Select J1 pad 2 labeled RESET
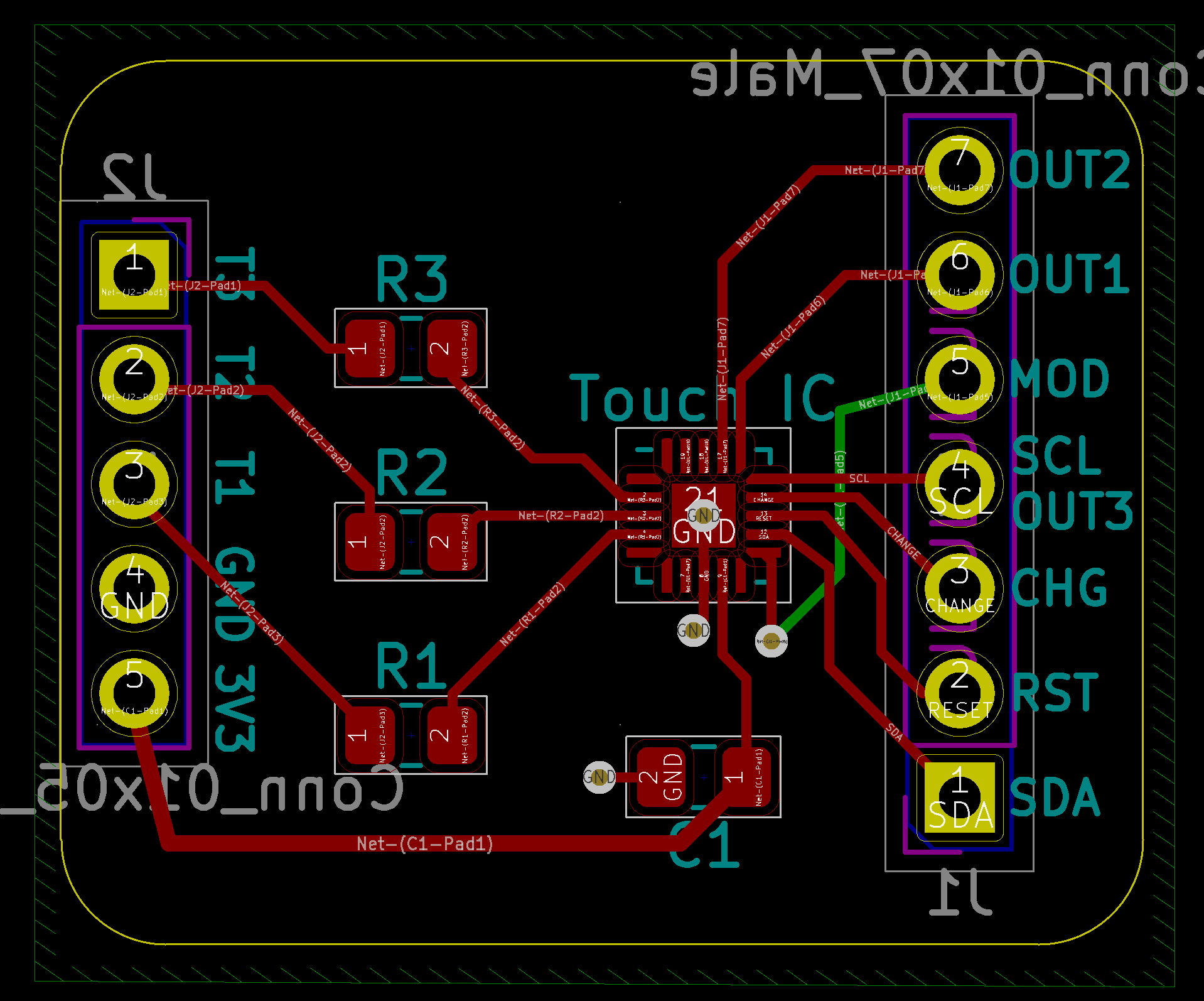The image size is (1204, 1001). tap(959, 693)
